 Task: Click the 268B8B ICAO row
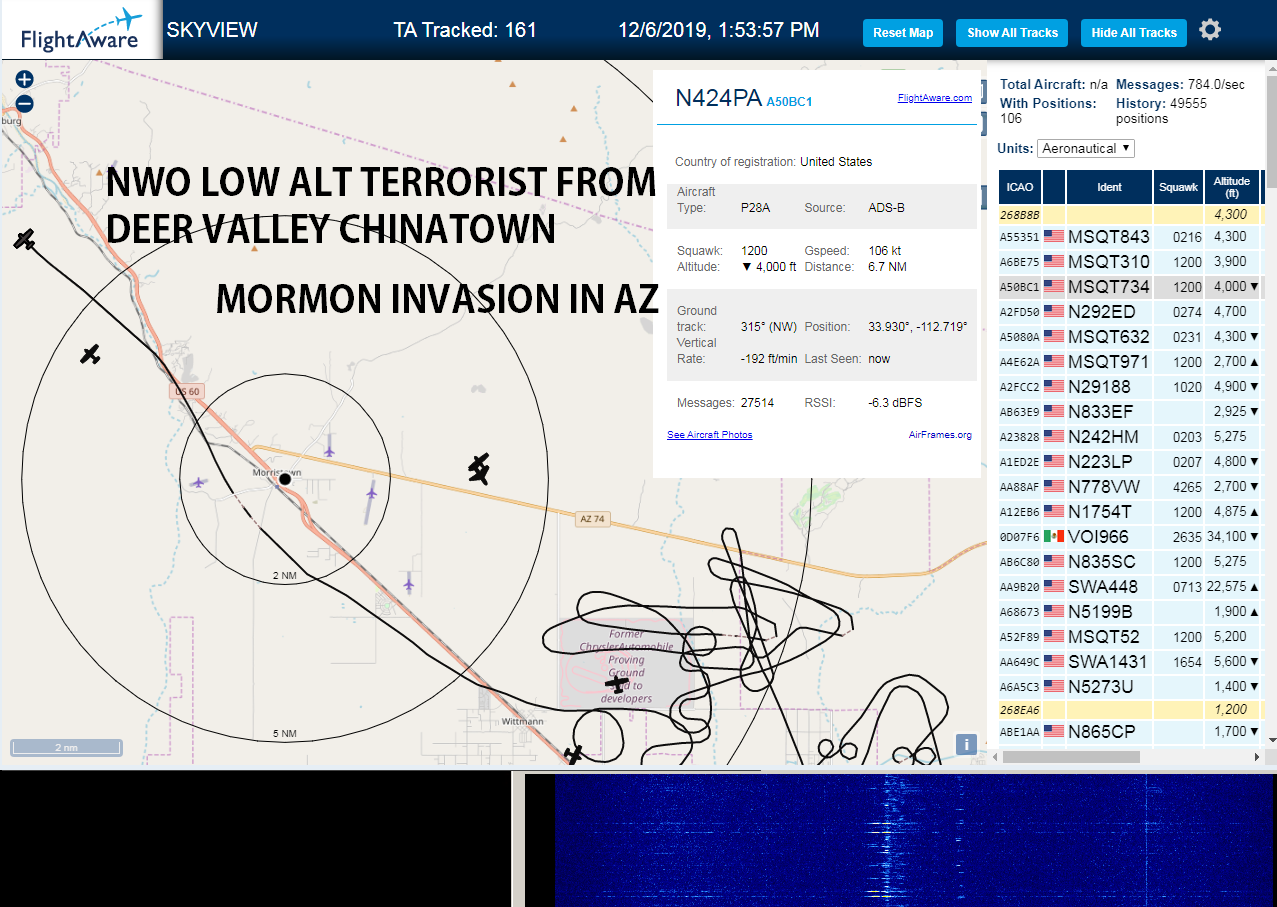[1130, 214]
